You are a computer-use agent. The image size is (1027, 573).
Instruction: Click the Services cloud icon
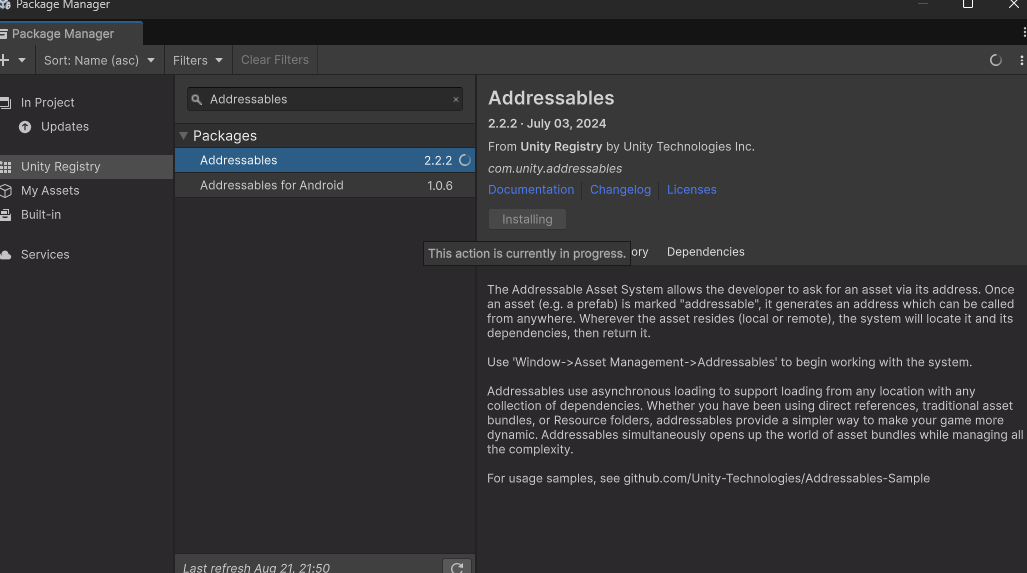click(5, 255)
